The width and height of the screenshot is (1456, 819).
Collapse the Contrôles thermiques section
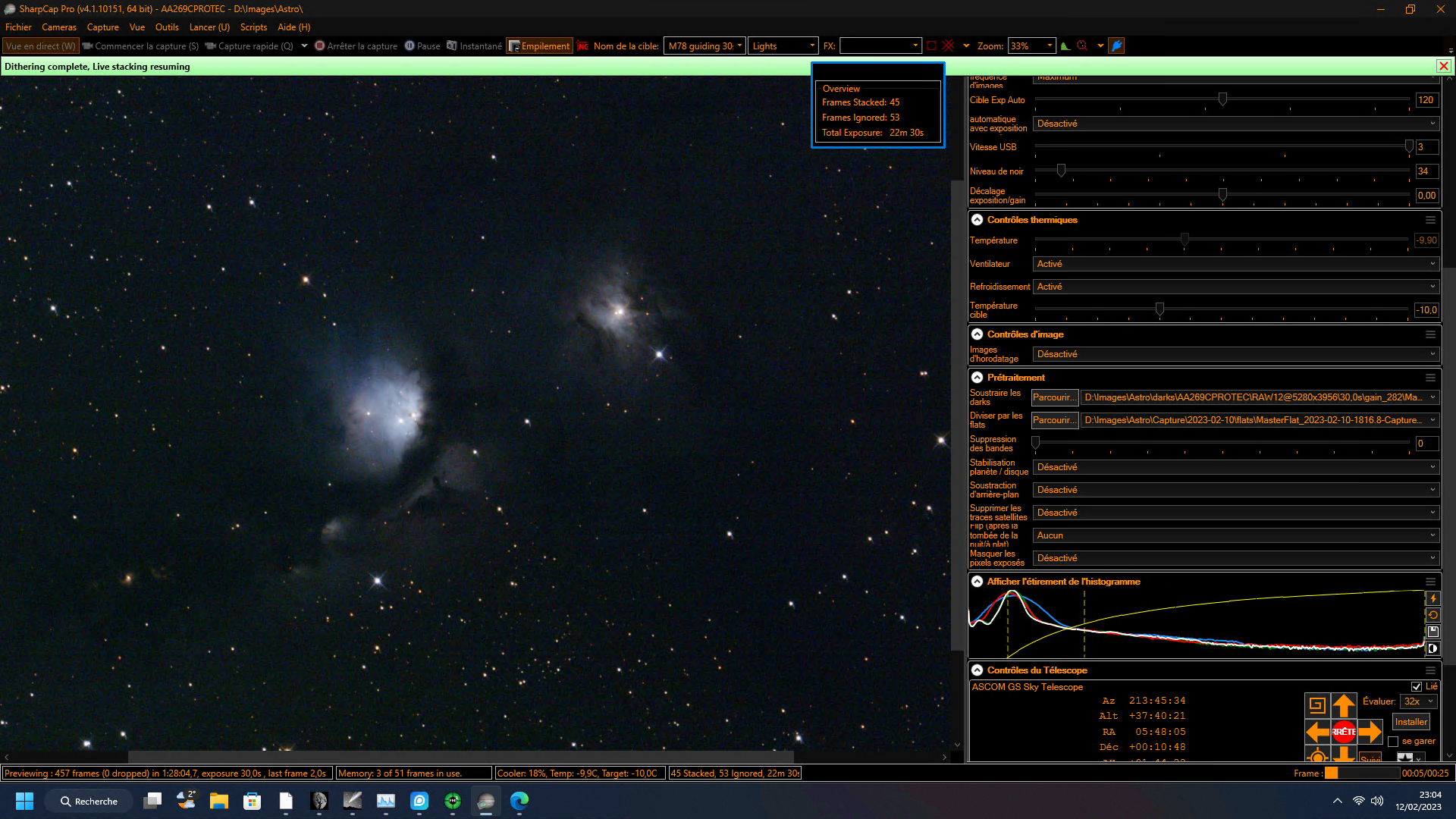coord(977,220)
